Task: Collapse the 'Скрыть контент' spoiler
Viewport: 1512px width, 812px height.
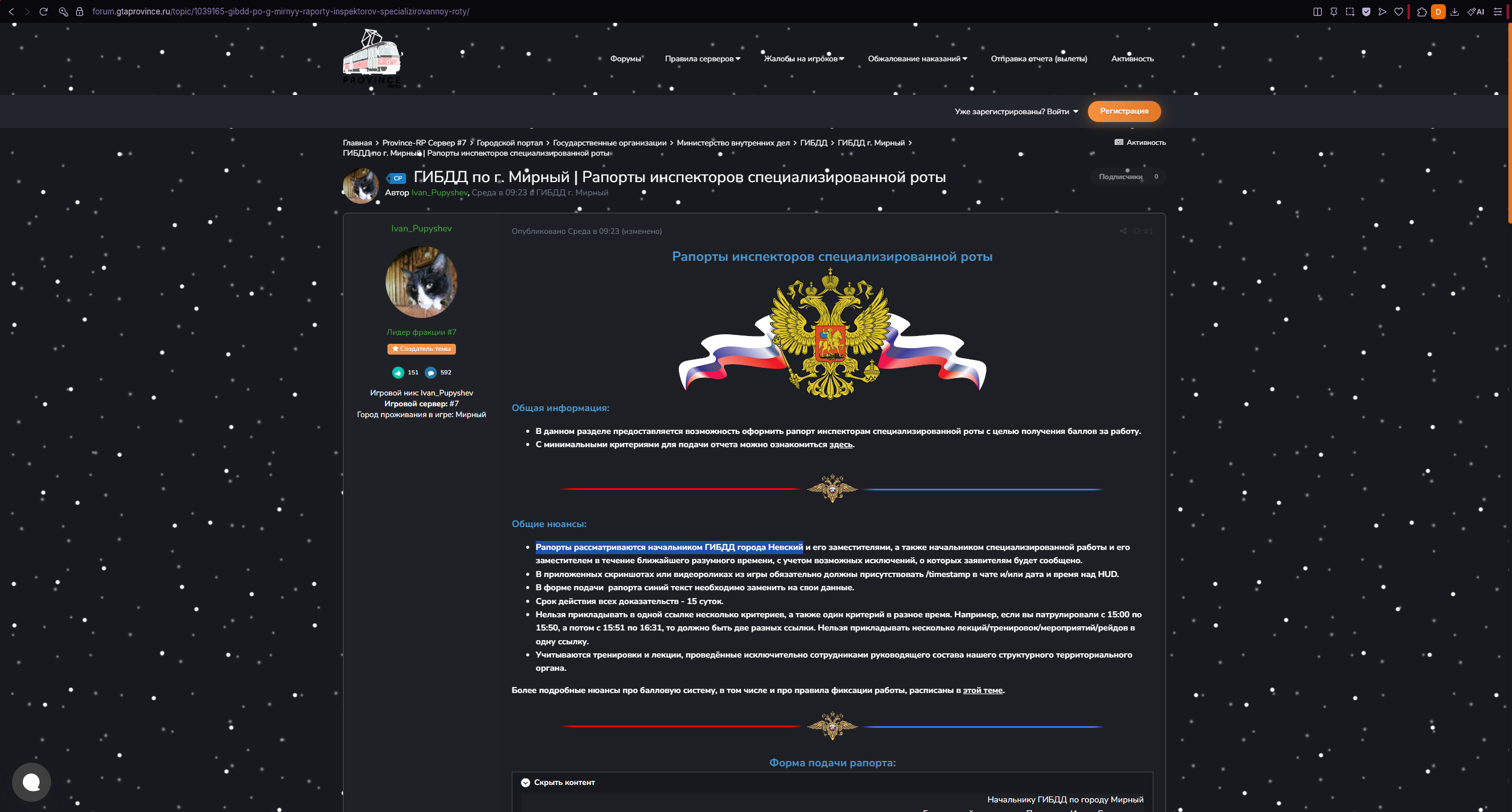Action: point(558,783)
